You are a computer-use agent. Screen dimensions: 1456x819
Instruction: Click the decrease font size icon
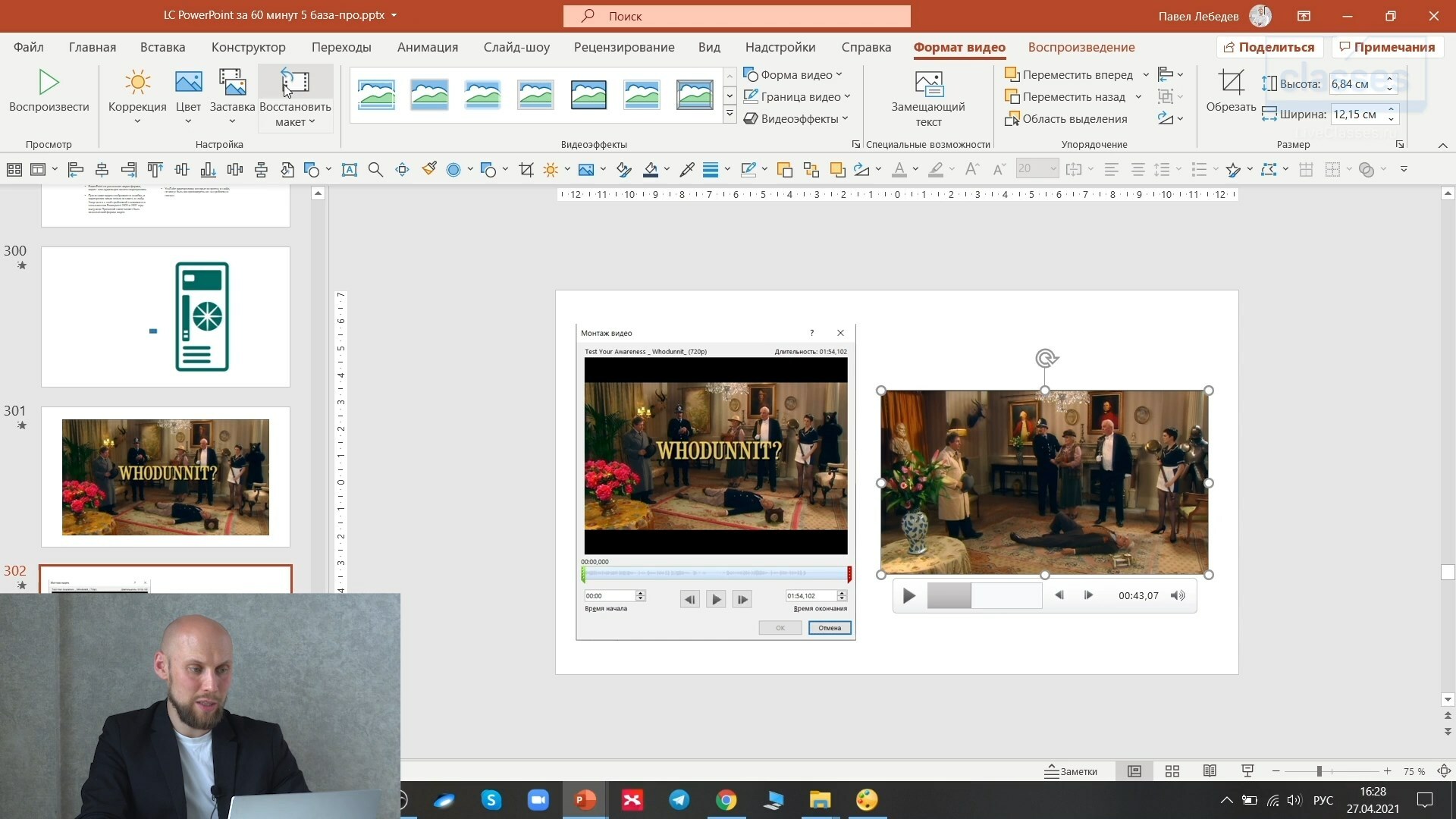click(x=999, y=170)
